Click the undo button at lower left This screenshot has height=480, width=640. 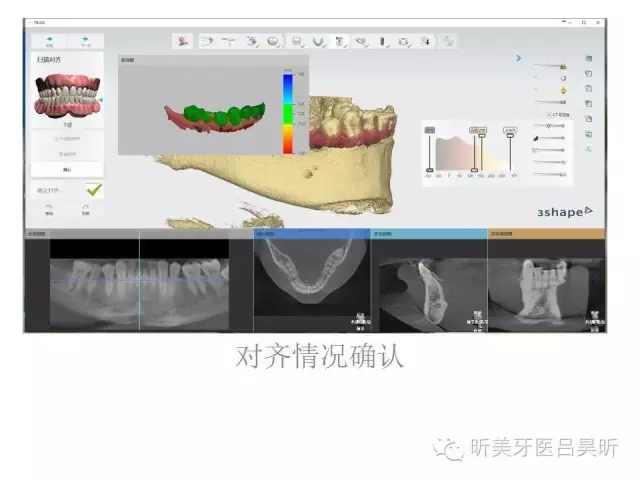(x=48, y=209)
